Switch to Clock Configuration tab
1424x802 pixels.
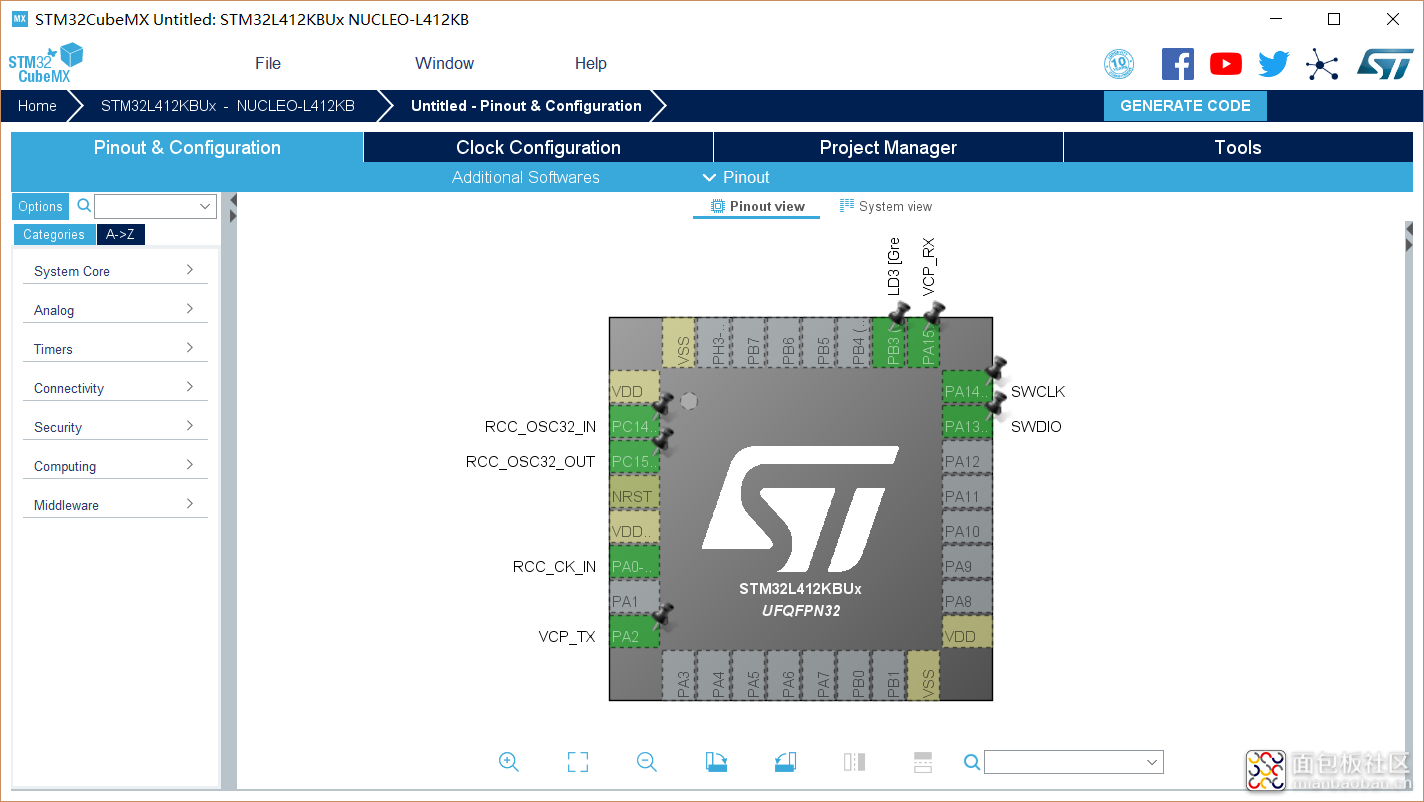pyautogui.click(x=538, y=147)
